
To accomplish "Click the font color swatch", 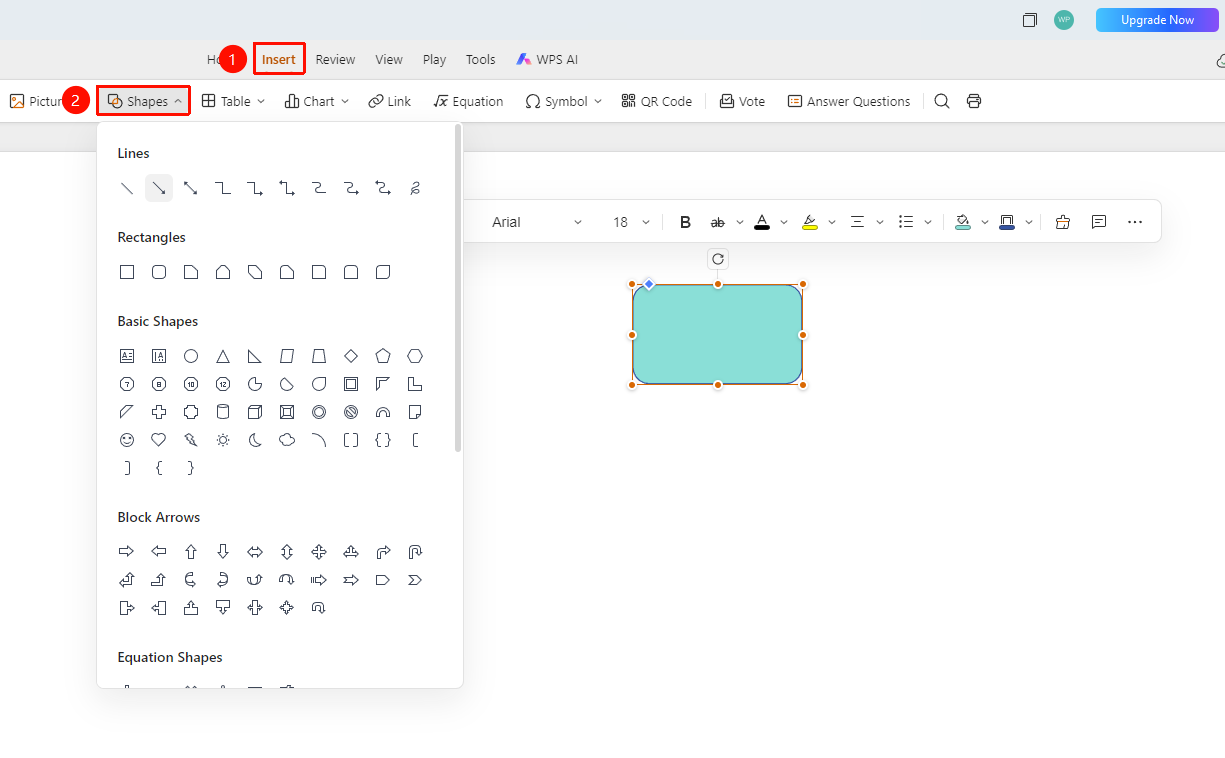I will [762, 222].
